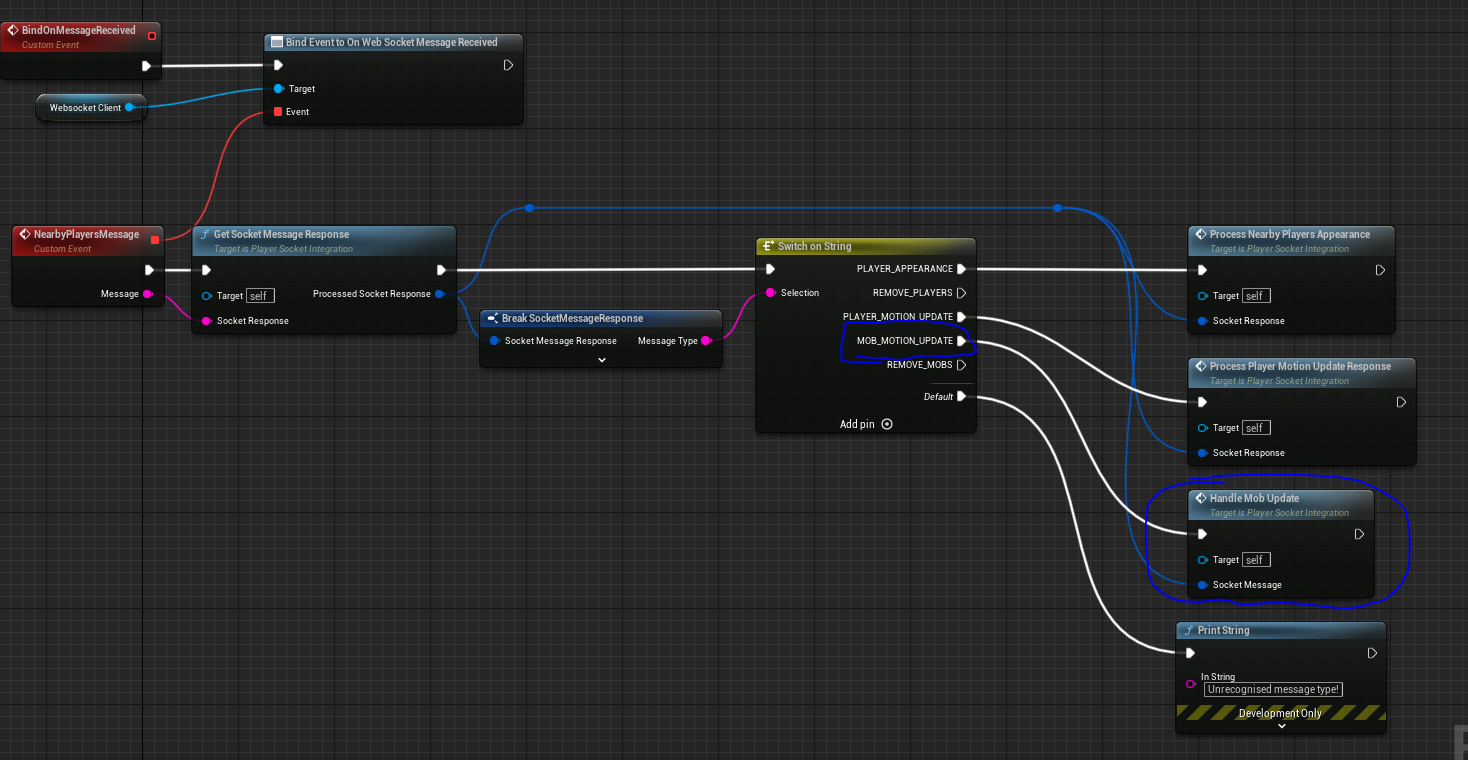Click the Message Type output pin
1468x760 pixels.
706,341
